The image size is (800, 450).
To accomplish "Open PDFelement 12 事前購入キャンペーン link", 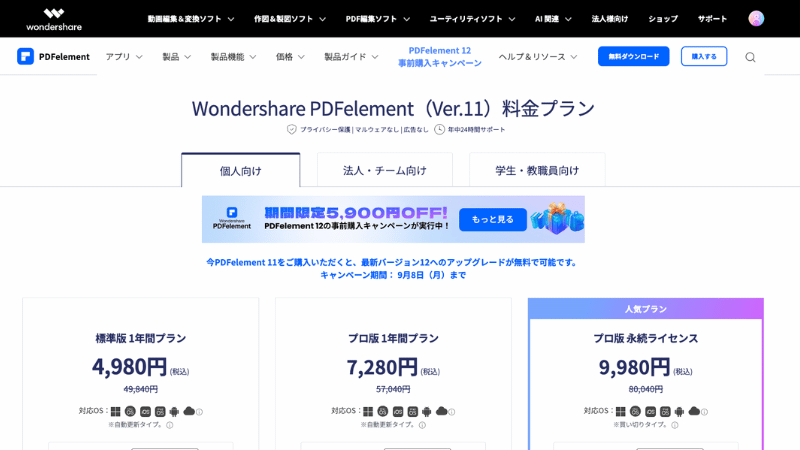I will (440, 57).
